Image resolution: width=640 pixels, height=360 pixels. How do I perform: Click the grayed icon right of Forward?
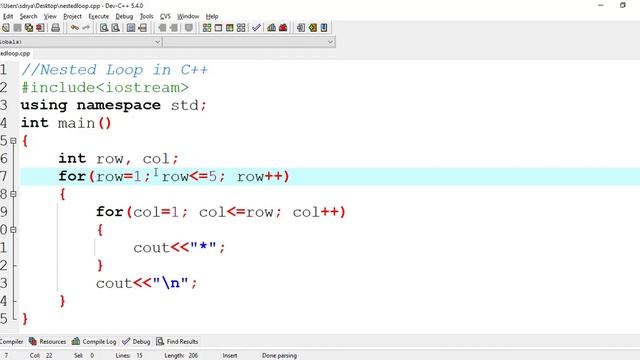point(189,28)
